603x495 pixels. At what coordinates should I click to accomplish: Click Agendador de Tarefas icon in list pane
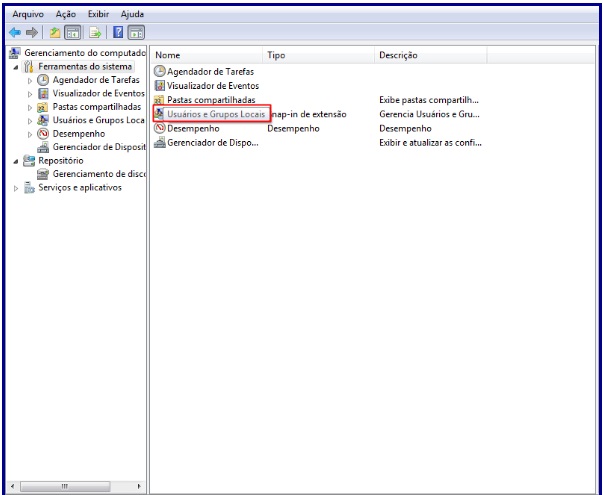(159, 72)
